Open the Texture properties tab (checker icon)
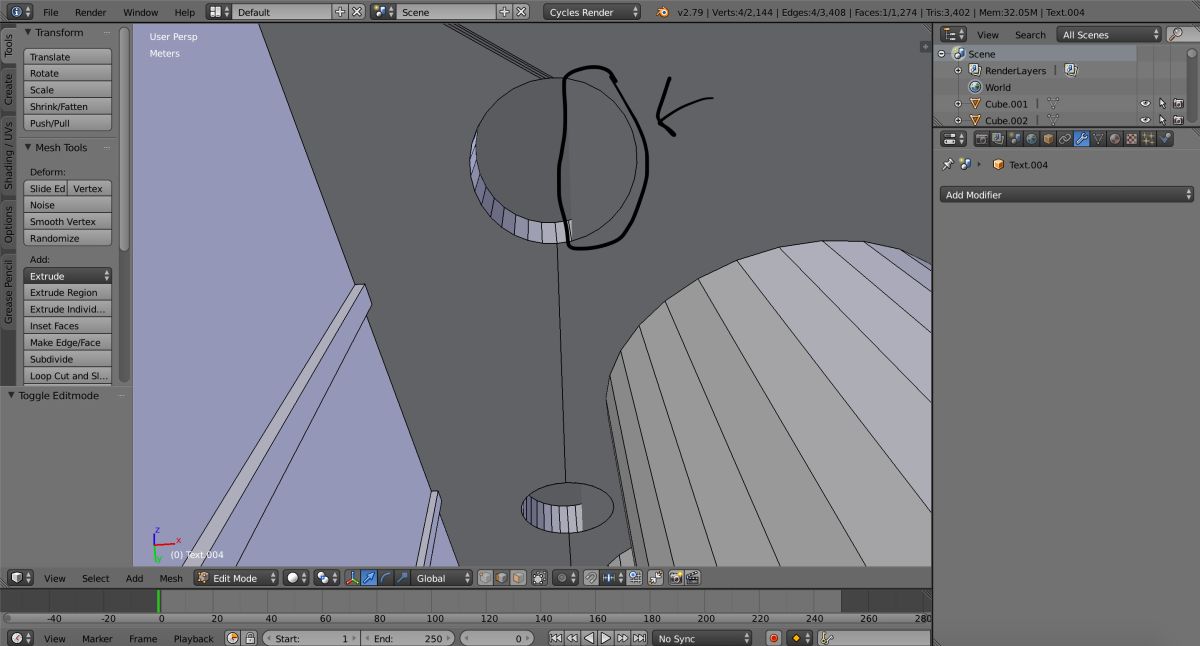The width and height of the screenshot is (1200, 646). click(1132, 139)
